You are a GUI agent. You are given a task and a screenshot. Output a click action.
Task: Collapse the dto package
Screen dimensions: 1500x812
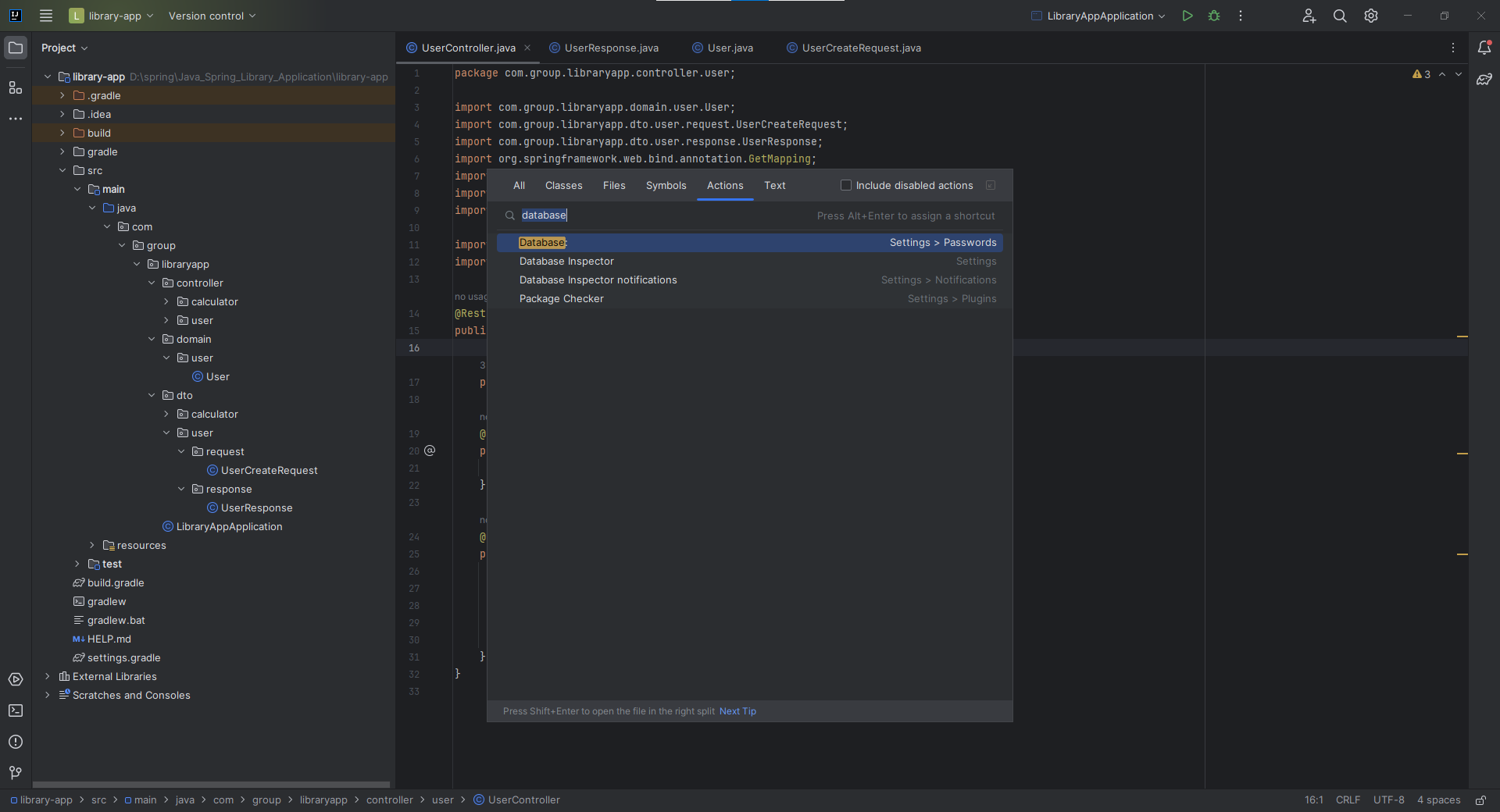tap(152, 395)
